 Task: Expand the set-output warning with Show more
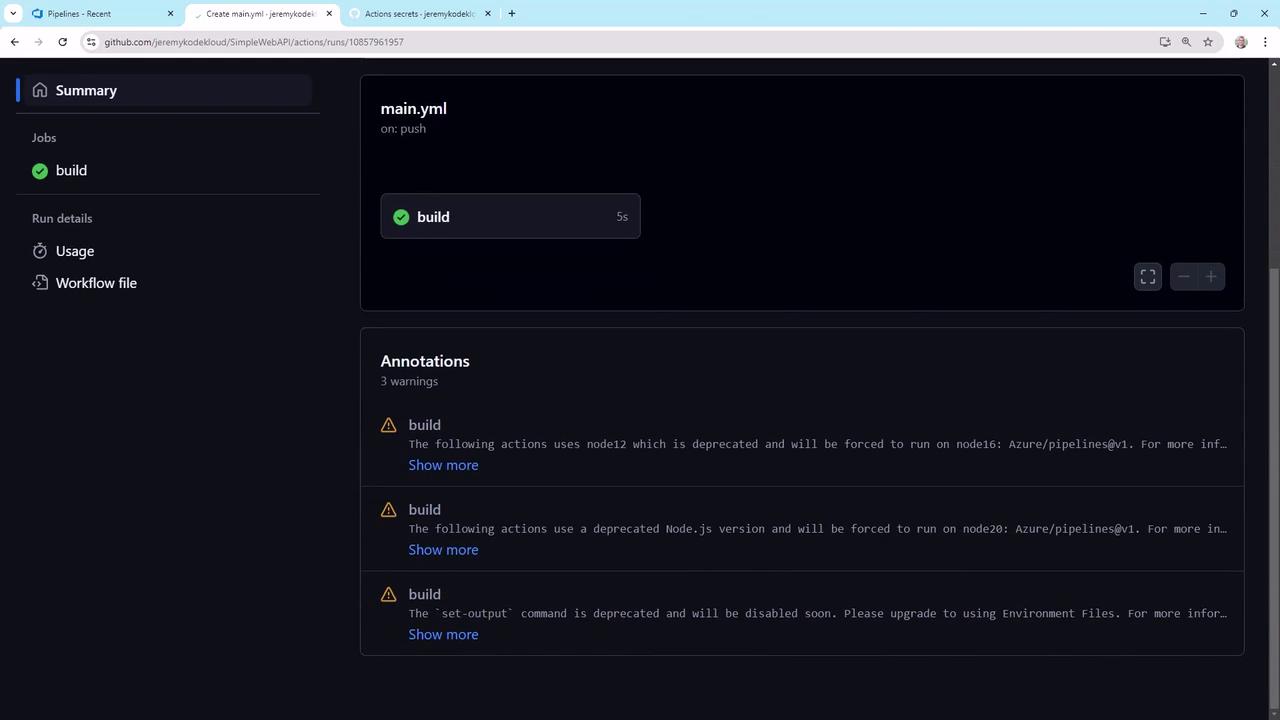click(443, 635)
